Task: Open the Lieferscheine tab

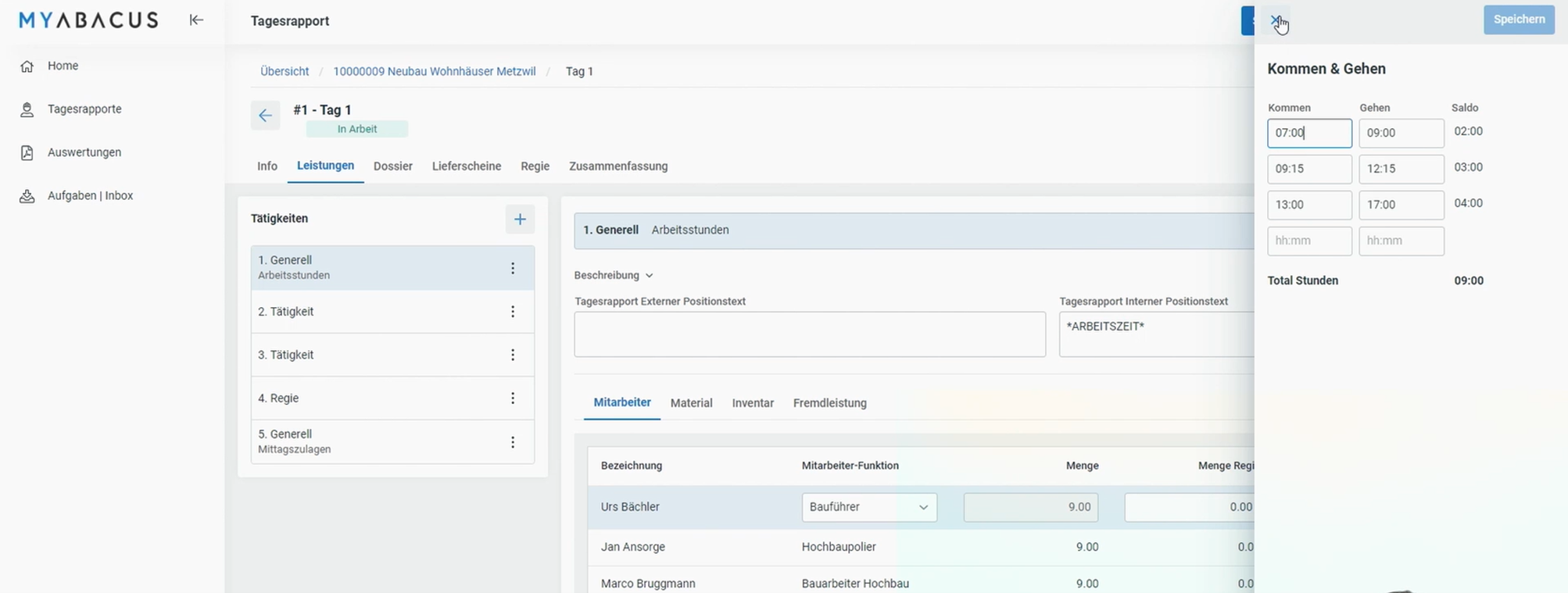Action: point(467,166)
